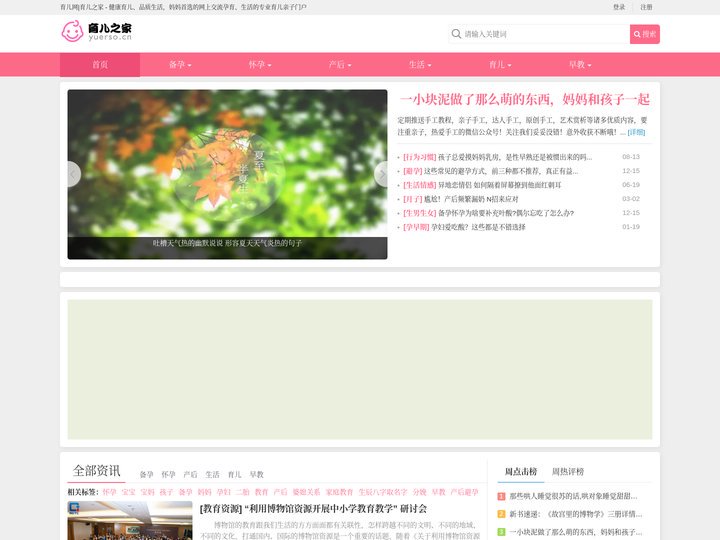Viewport: 720px width, 540px height.
Task: Open ranked item 那些哄人睡觉很苏的话
Action: pyautogui.click(x=573, y=496)
